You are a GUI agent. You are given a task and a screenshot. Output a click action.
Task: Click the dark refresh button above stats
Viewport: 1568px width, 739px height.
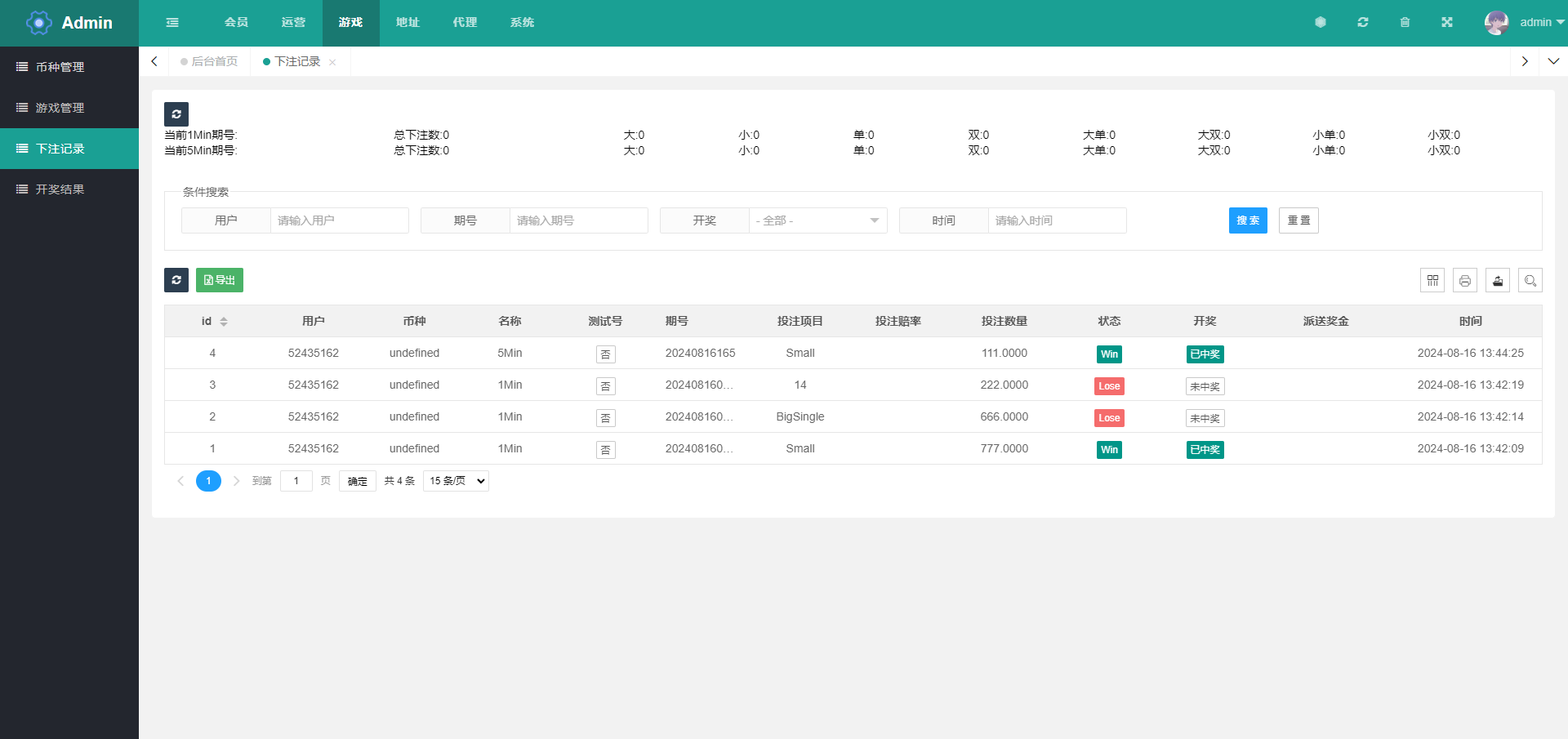click(176, 114)
